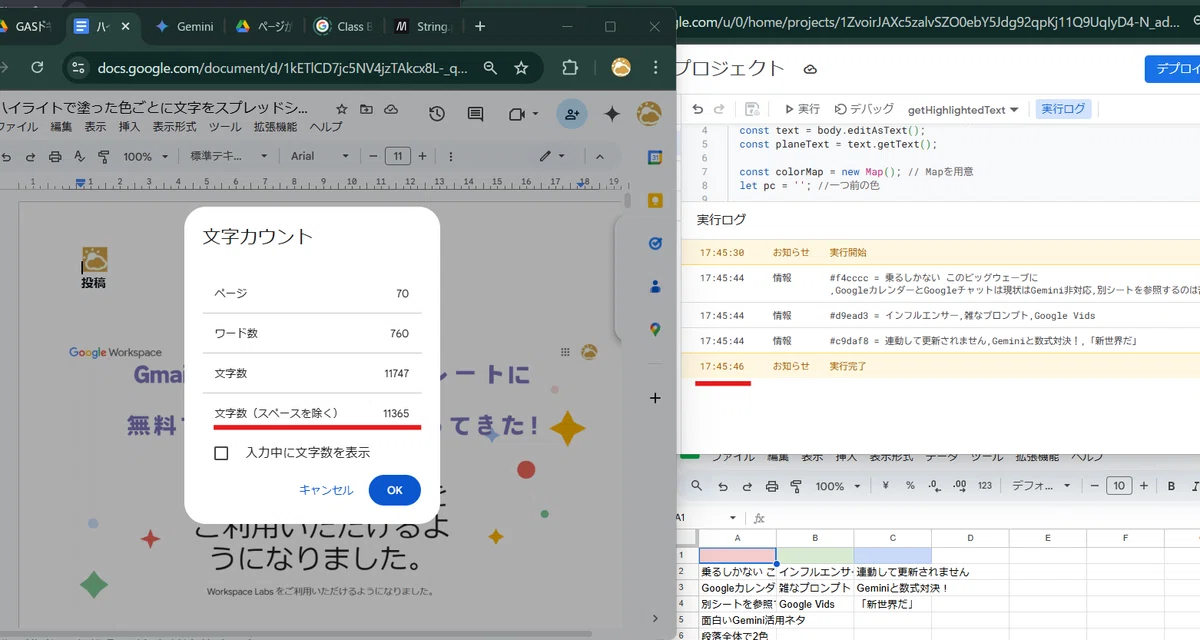The image size is (1200, 640).
Task: Switch to the Gemini browser tab
Action: coord(185,26)
